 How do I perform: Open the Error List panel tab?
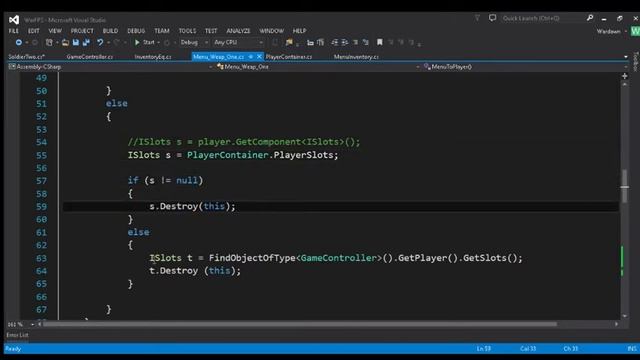17,335
